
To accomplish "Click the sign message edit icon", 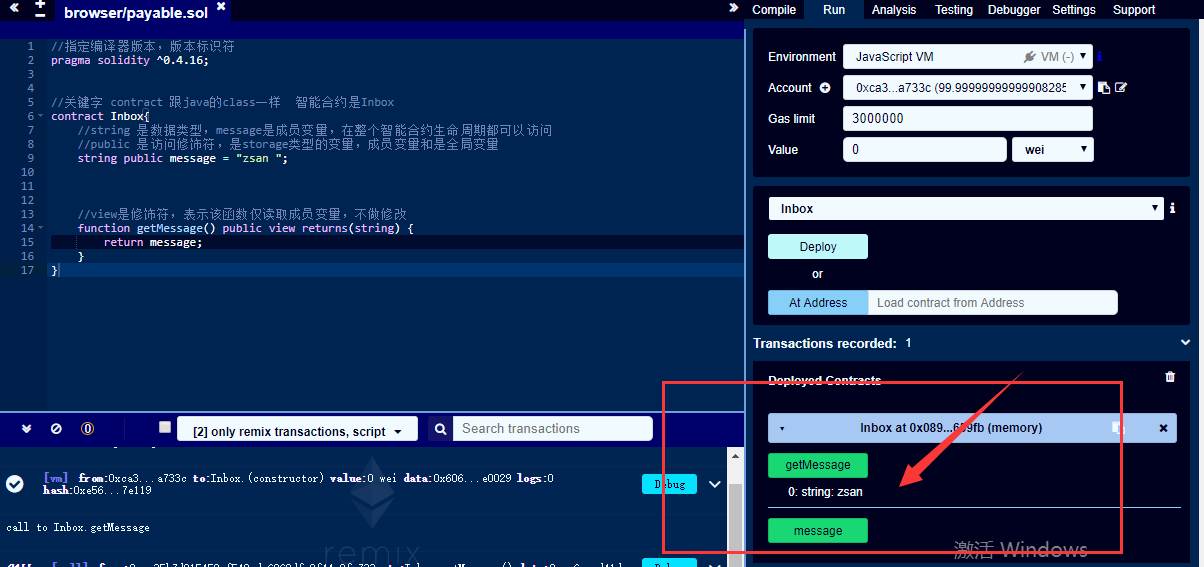I will tap(1121, 88).
